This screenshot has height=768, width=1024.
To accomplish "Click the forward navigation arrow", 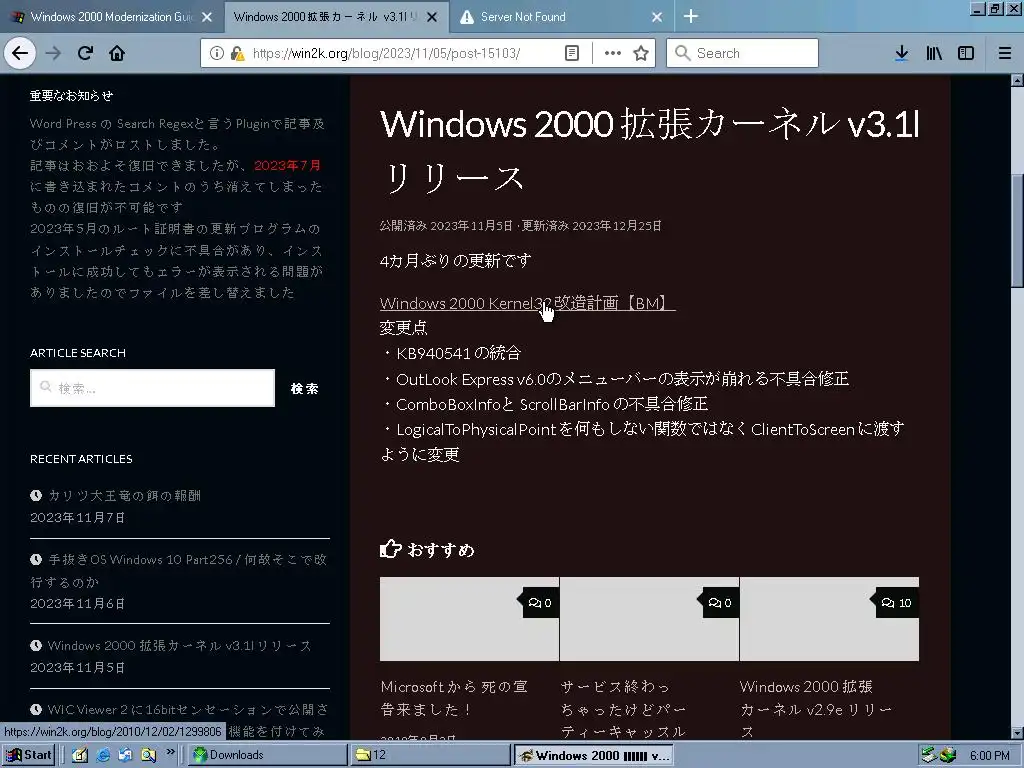I will click(53, 53).
